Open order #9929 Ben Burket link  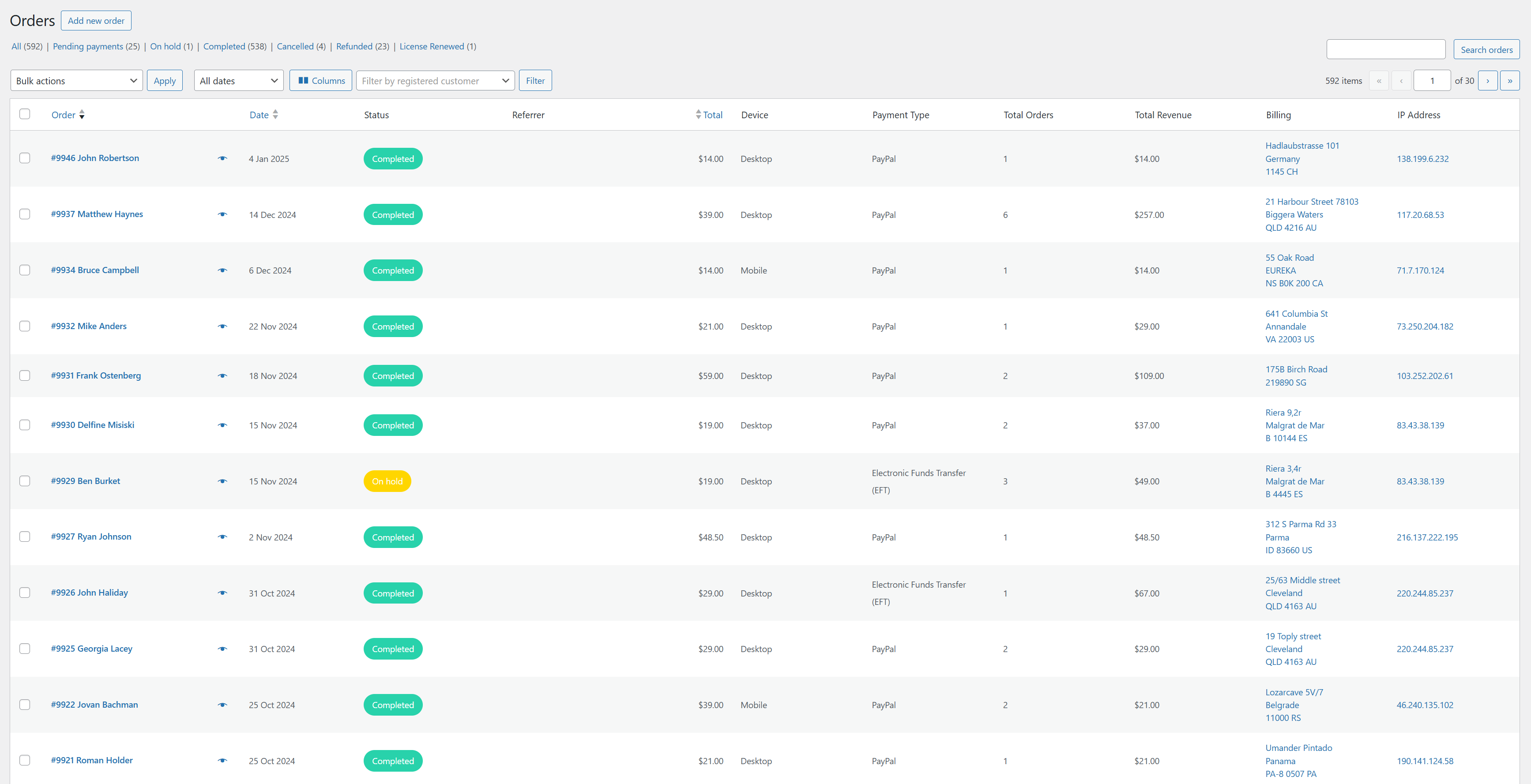pos(86,480)
